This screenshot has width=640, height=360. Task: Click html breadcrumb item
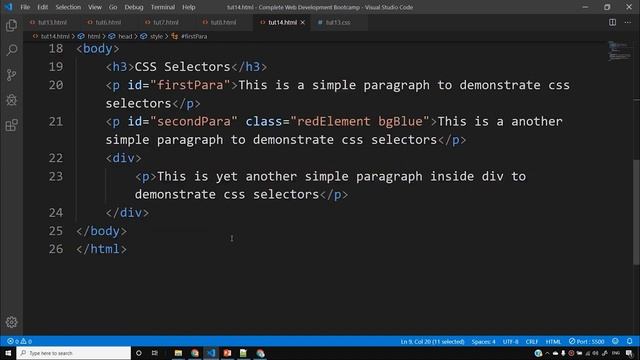pyautogui.click(x=93, y=36)
